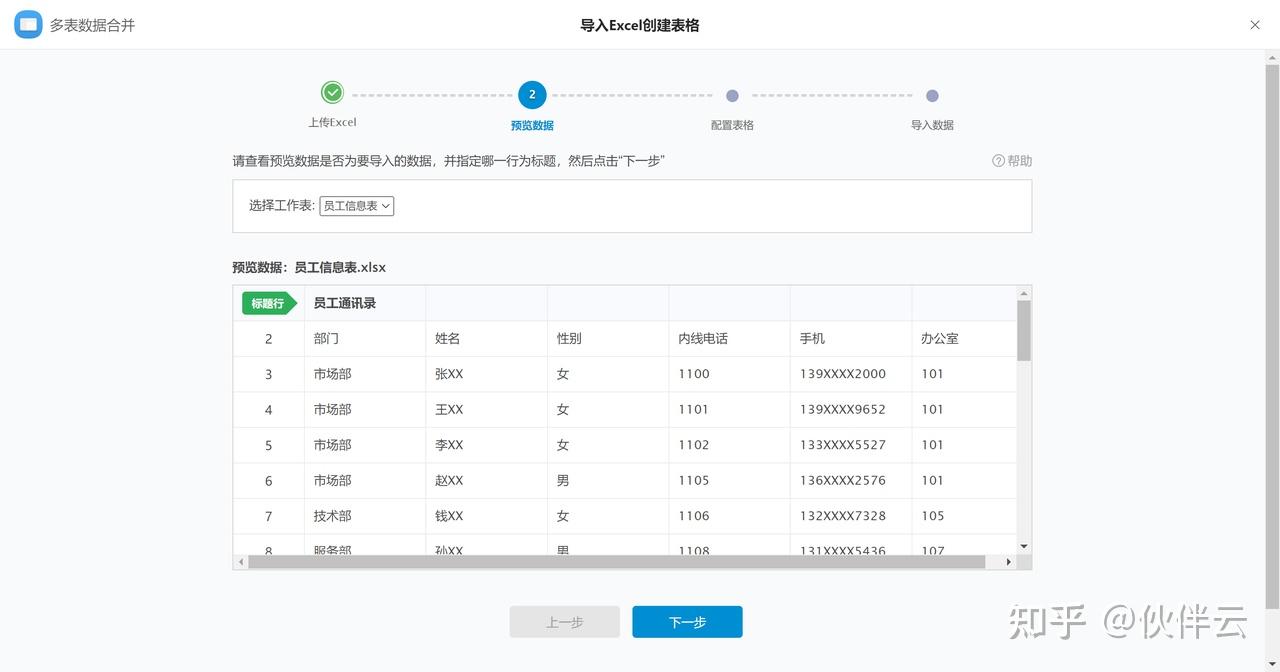Viewport: 1280px width, 672px height.
Task: Click the green completed checkmark step icon
Action: (332, 93)
